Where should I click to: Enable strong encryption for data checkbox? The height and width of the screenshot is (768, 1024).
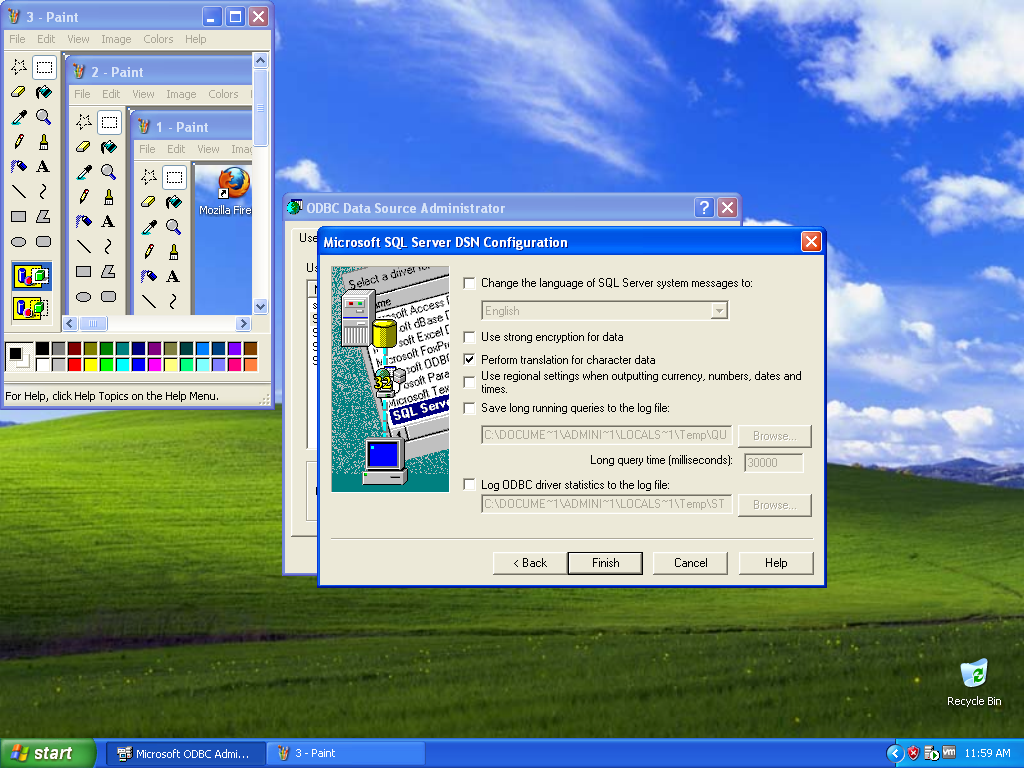470,338
